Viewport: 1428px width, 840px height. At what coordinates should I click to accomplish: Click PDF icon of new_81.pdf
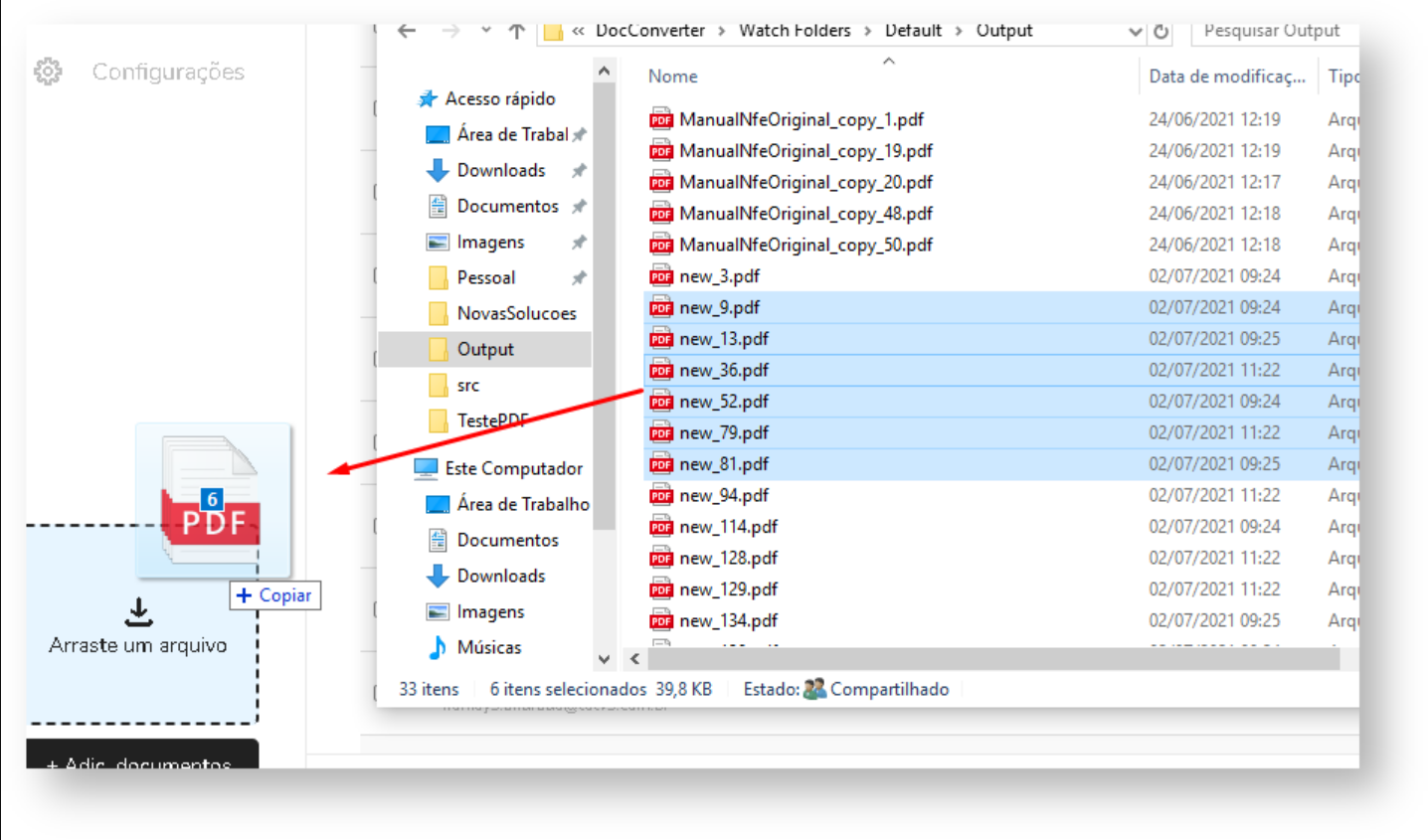pos(661,464)
